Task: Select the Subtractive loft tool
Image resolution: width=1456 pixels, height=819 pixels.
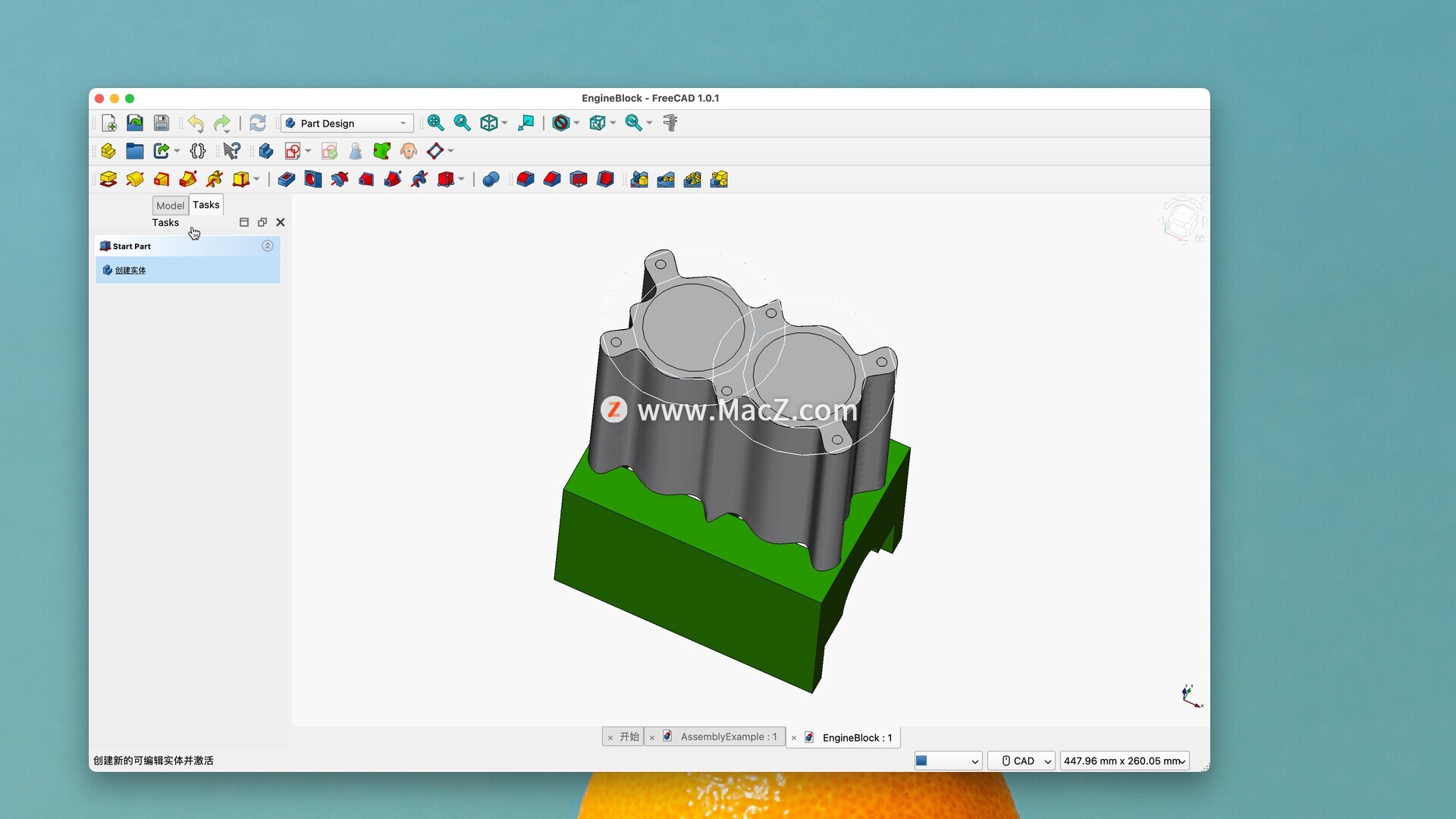Action: [366, 179]
